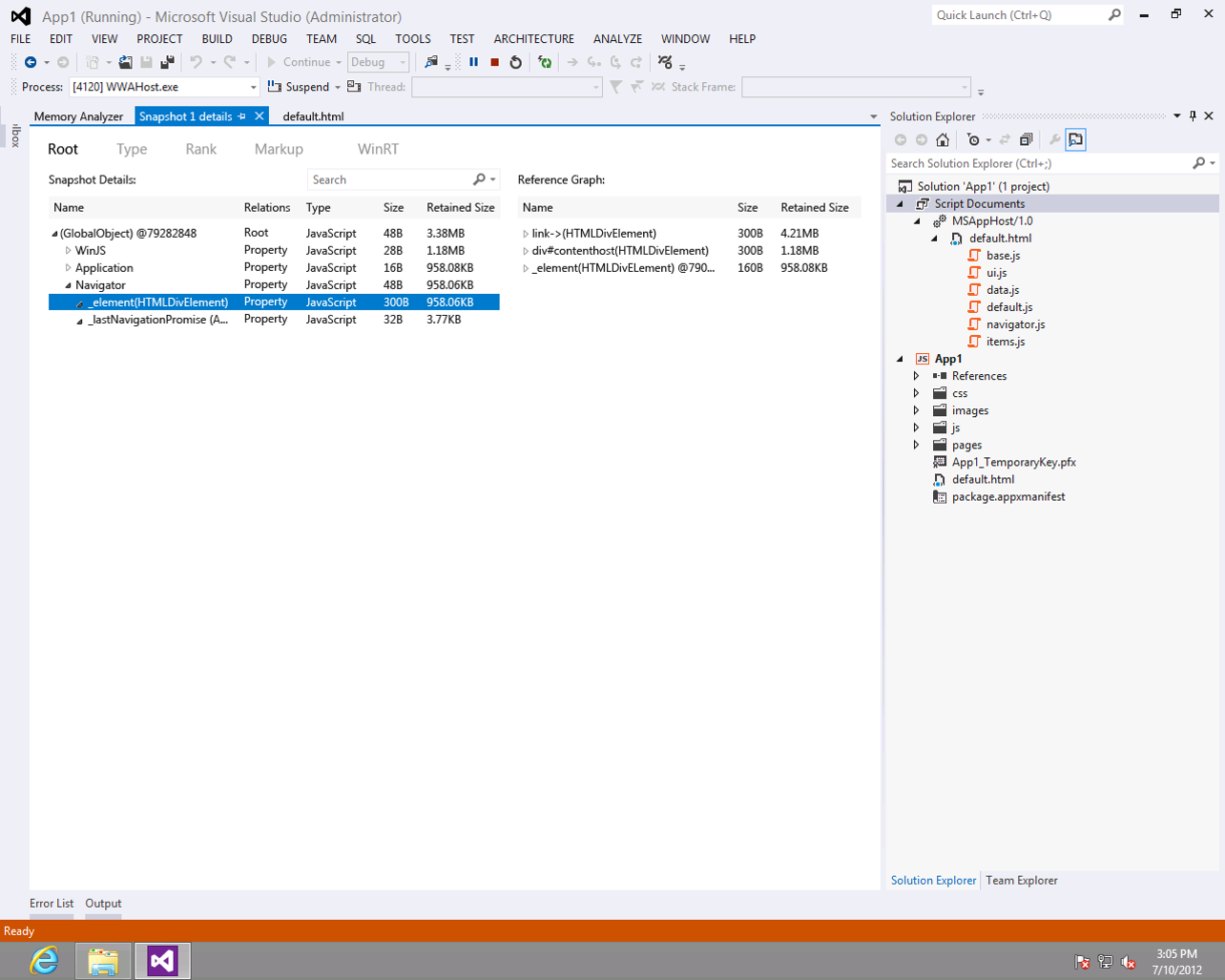Select the WinRT view
The width and height of the screenshot is (1225, 980).
378,149
